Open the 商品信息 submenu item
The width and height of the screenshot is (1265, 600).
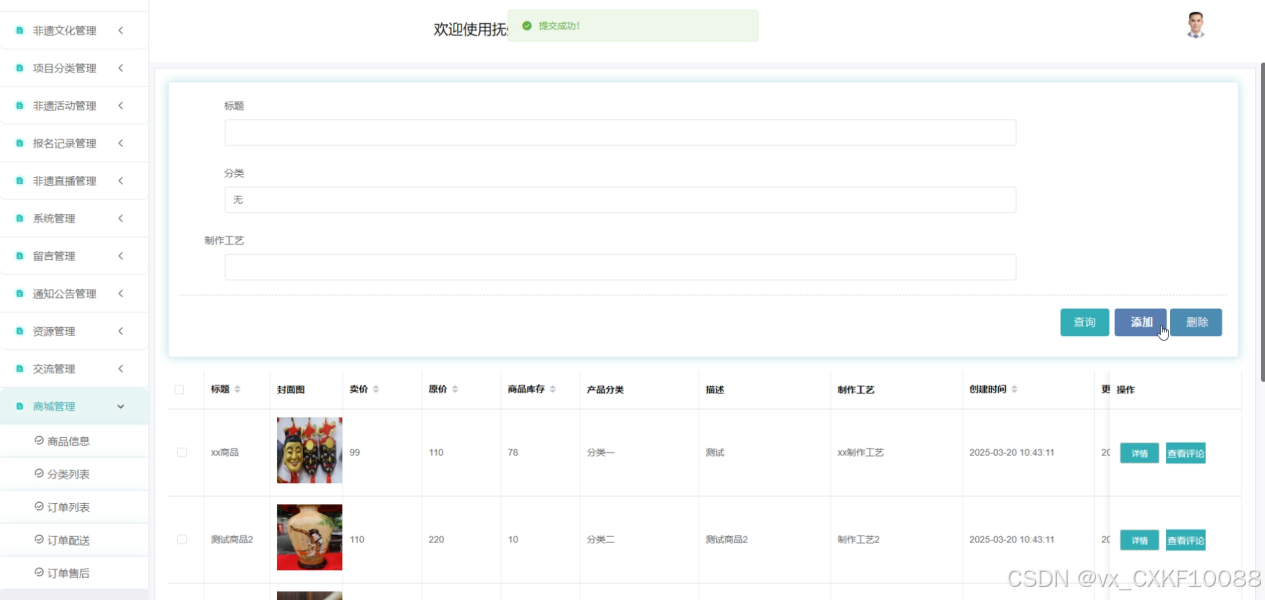tap(74, 441)
